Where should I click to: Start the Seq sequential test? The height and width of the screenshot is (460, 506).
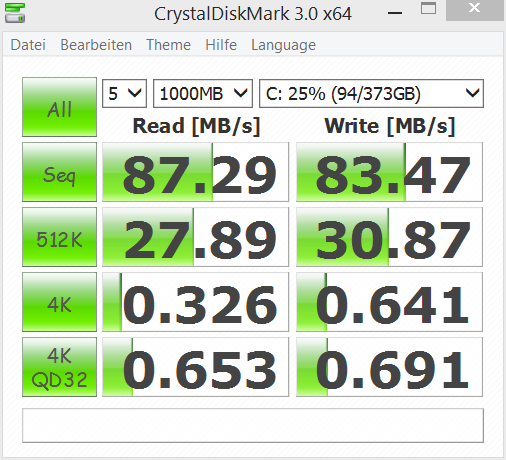(x=59, y=172)
